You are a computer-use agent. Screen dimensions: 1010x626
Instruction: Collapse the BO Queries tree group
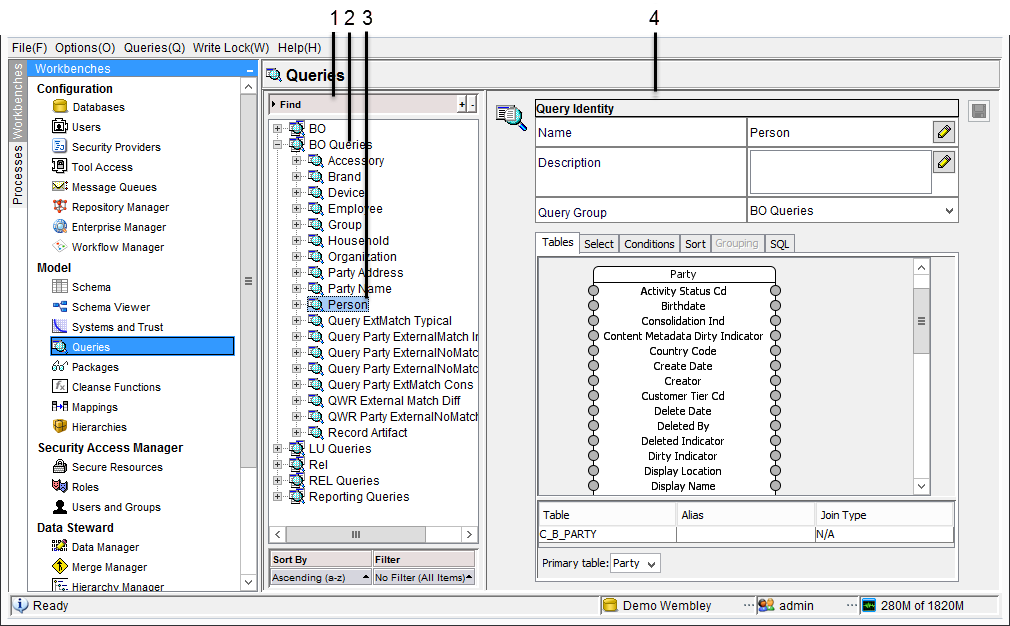click(x=278, y=145)
